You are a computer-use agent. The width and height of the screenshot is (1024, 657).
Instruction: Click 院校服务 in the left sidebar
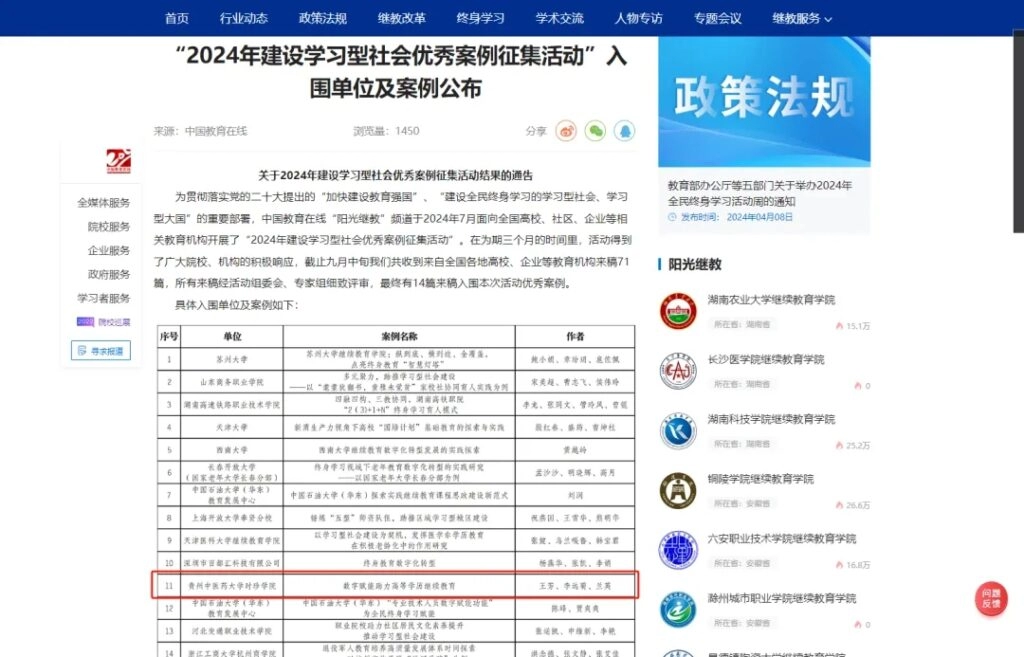108,227
